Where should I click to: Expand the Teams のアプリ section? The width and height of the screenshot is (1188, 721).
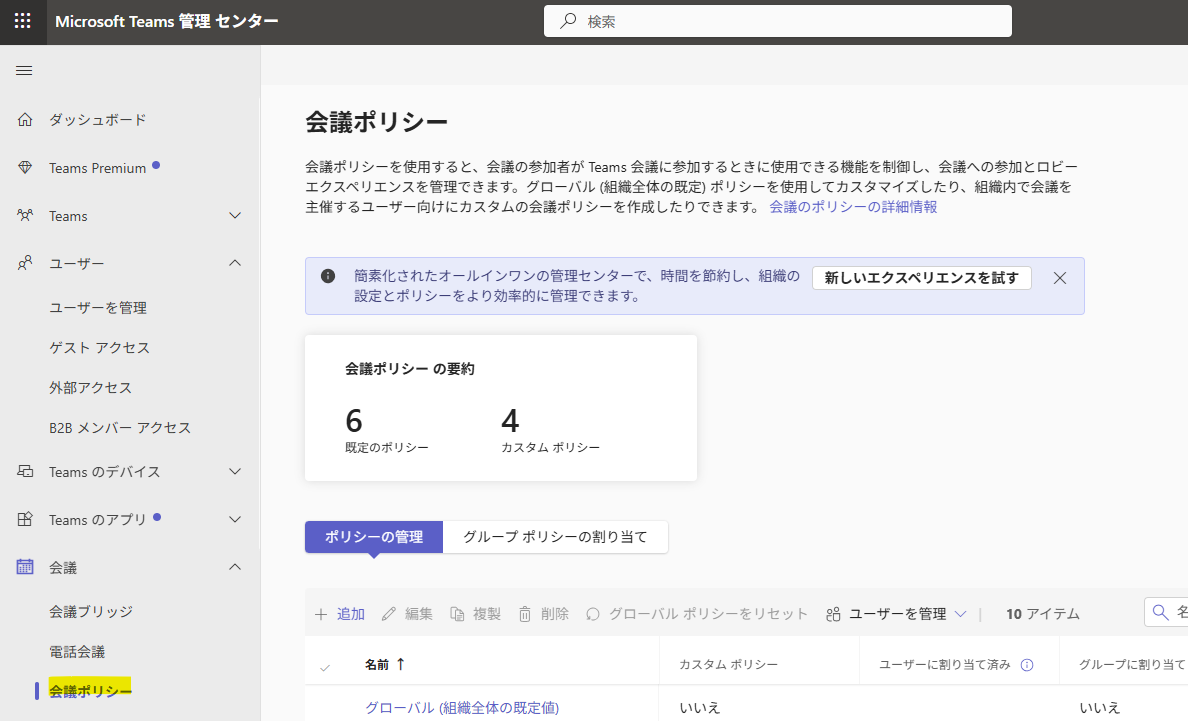coord(235,520)
